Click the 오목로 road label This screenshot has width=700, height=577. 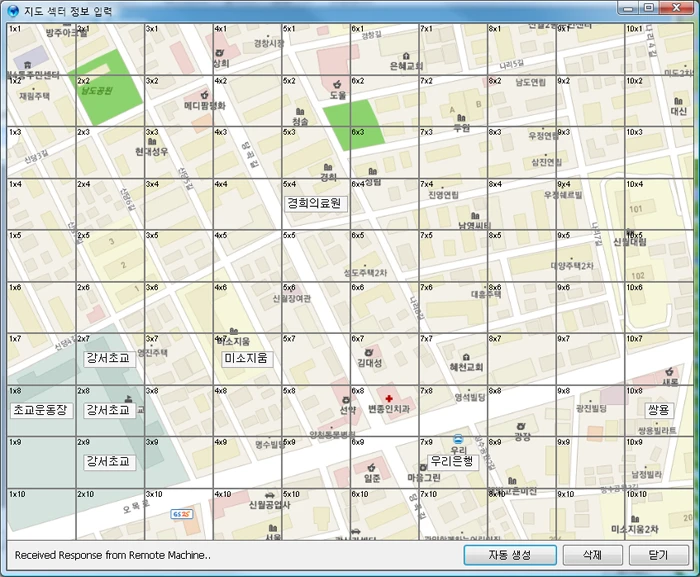click(x=136, y=507)
